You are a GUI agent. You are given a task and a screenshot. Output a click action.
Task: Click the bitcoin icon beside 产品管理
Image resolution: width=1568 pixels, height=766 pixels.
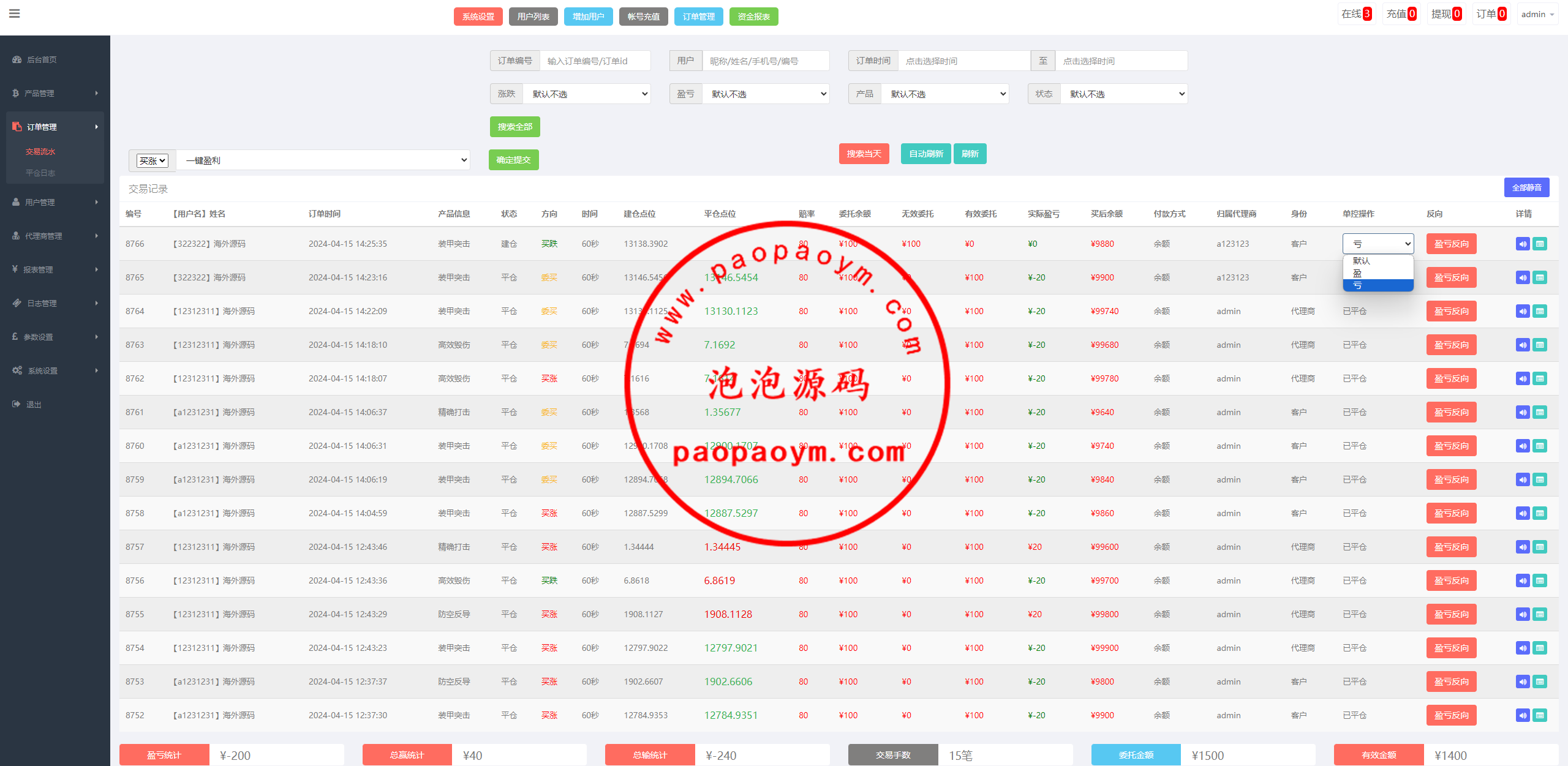click(15, 93)
